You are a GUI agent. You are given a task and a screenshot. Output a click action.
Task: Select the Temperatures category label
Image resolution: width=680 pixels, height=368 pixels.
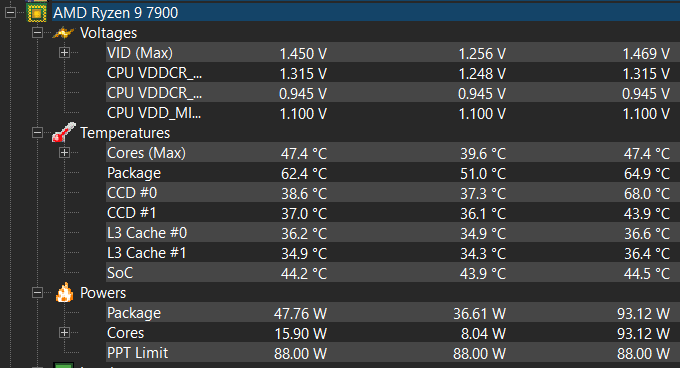coord(125,133)
